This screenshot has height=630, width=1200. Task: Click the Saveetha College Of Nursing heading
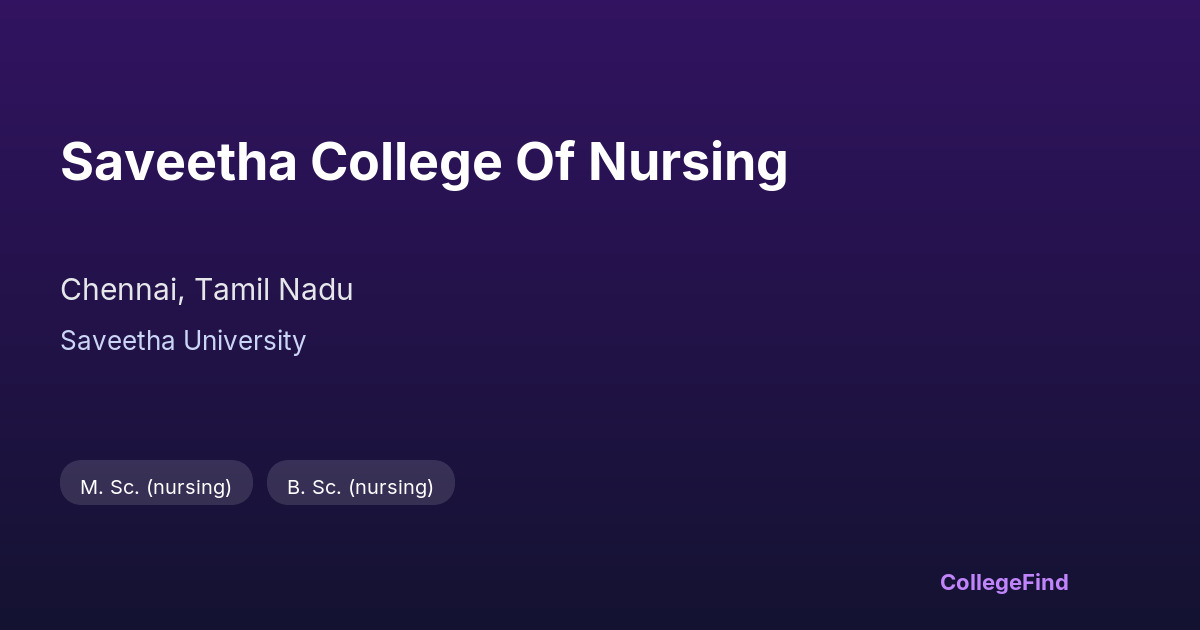(x=424, y=162)
